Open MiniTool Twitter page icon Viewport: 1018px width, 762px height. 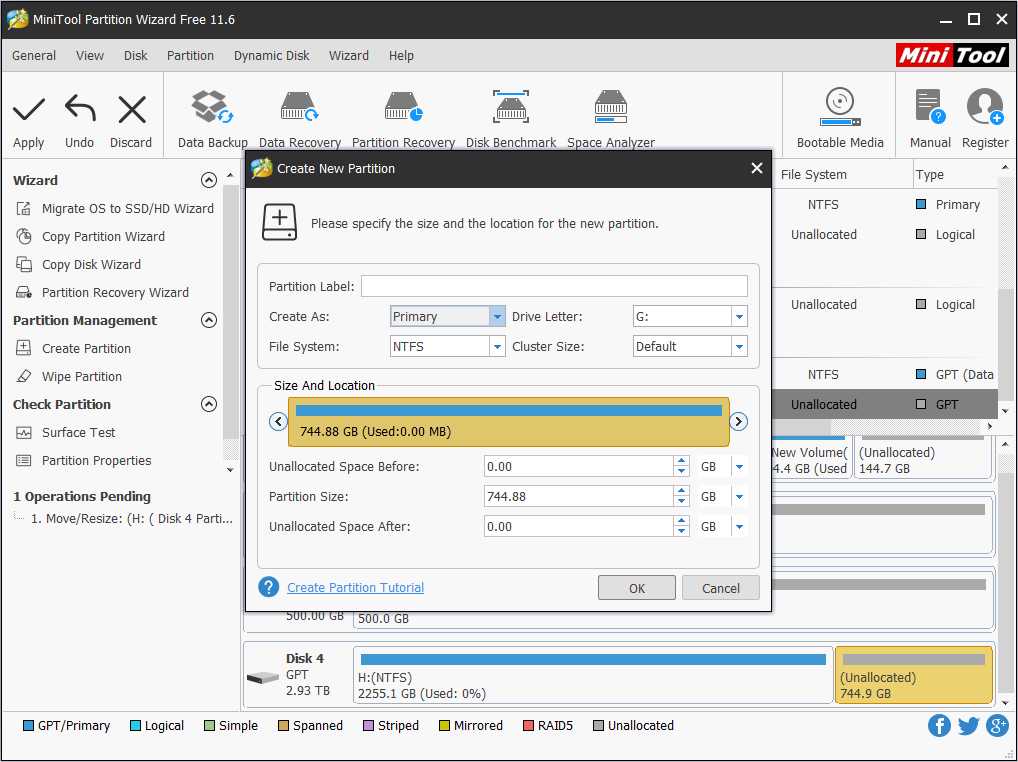(968, 726)
